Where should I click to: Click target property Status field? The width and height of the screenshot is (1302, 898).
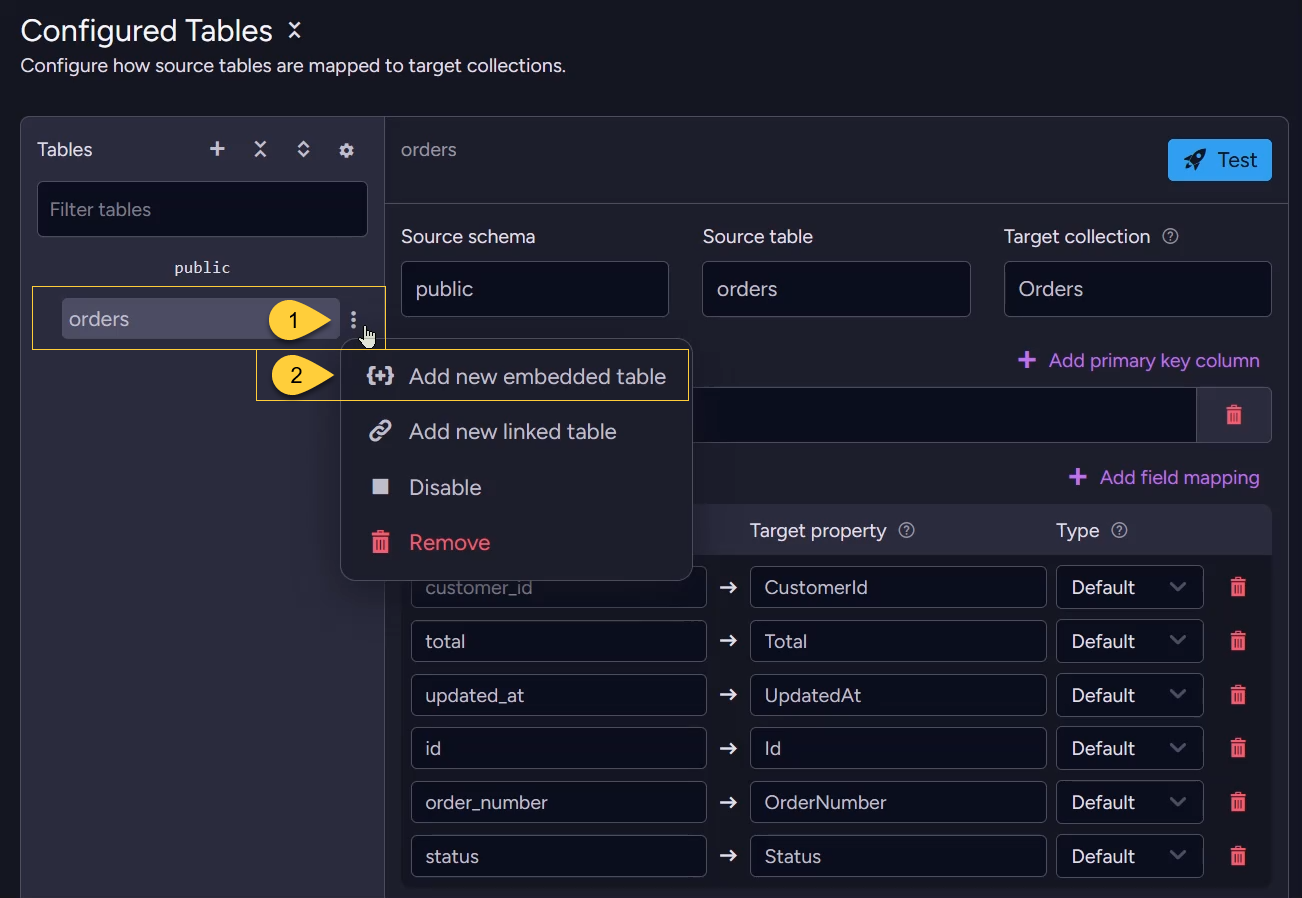(x=898, y=856)
